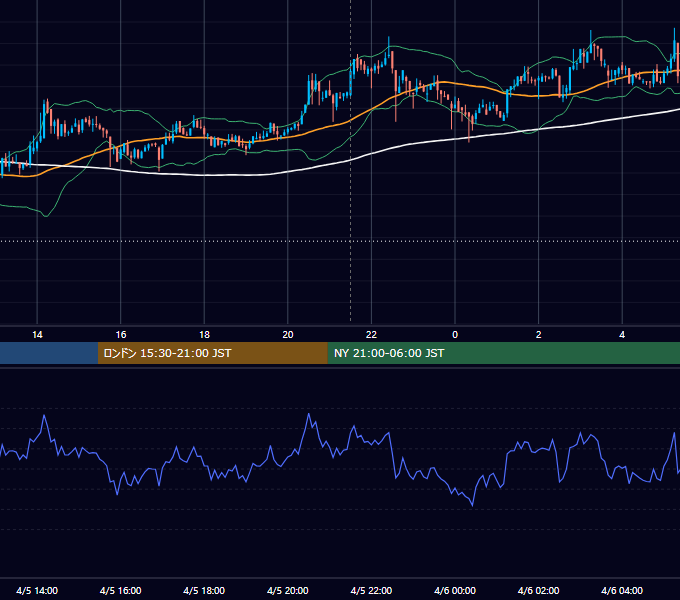Click the blue session bar before London

(x=49, y=353)
